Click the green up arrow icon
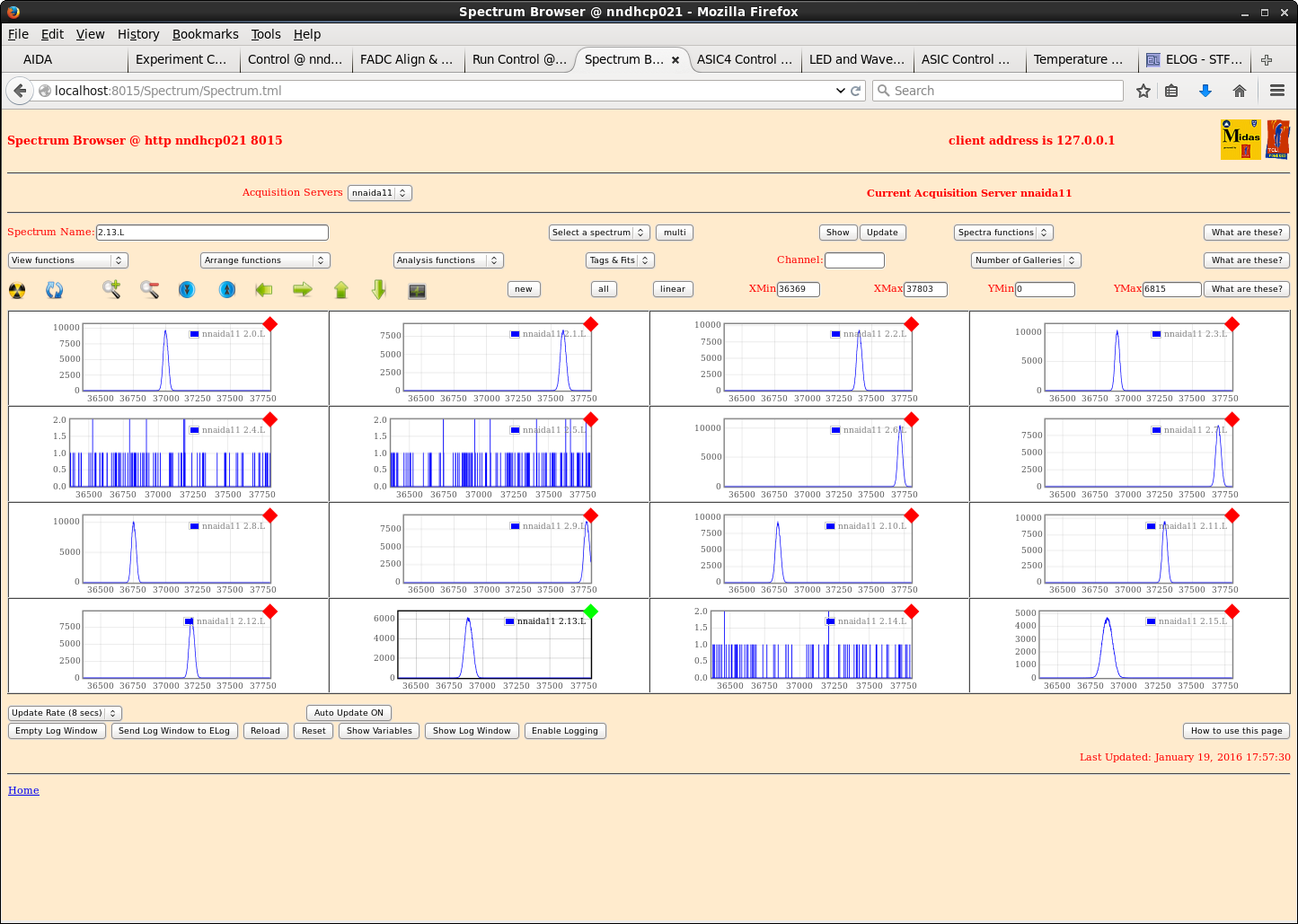 point(341,289)
